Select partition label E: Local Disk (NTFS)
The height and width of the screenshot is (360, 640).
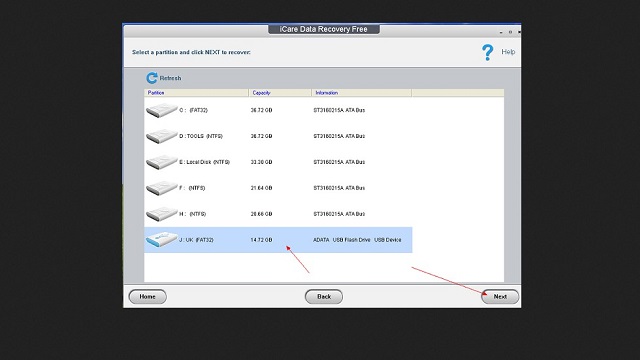coord(204,162)
